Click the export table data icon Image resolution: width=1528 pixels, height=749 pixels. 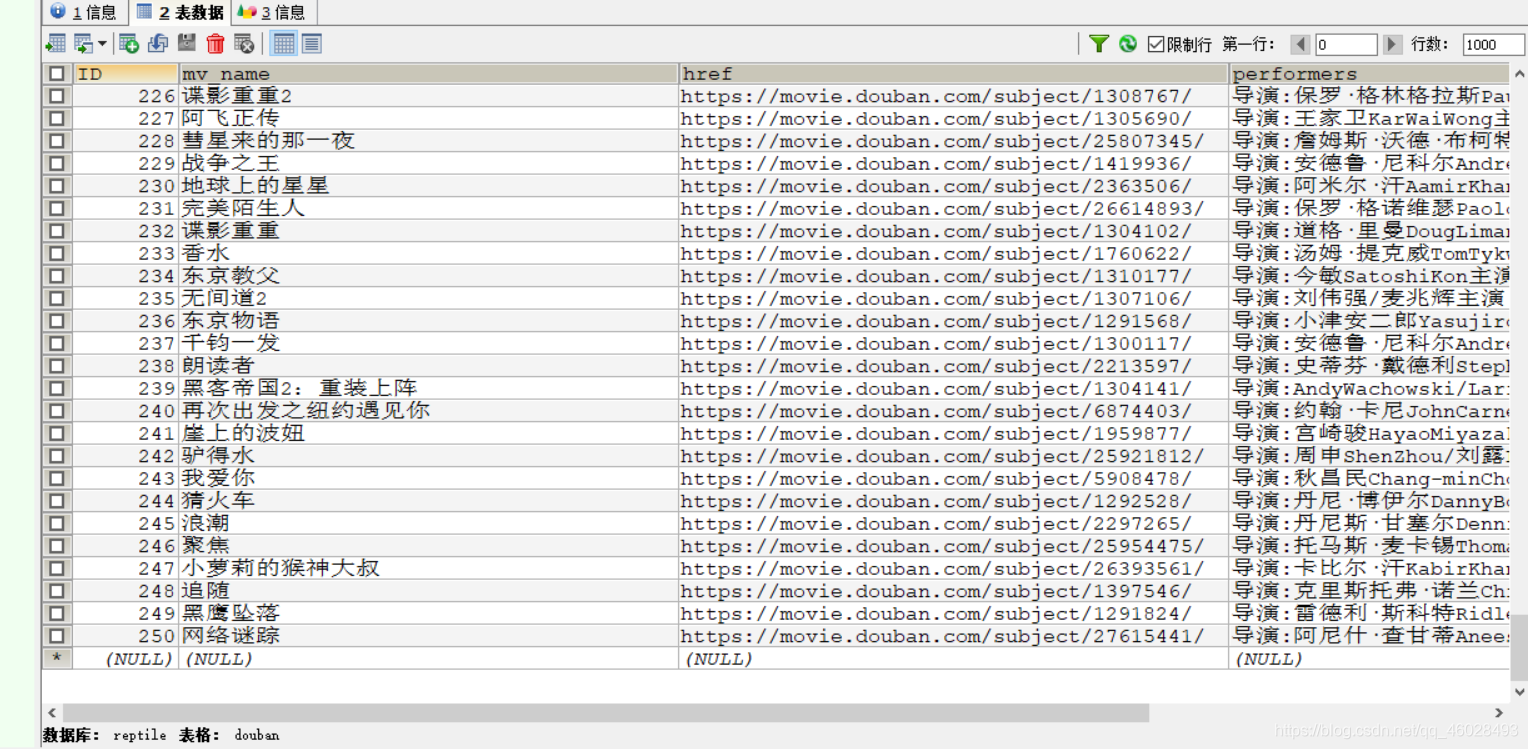click(56, 43)
